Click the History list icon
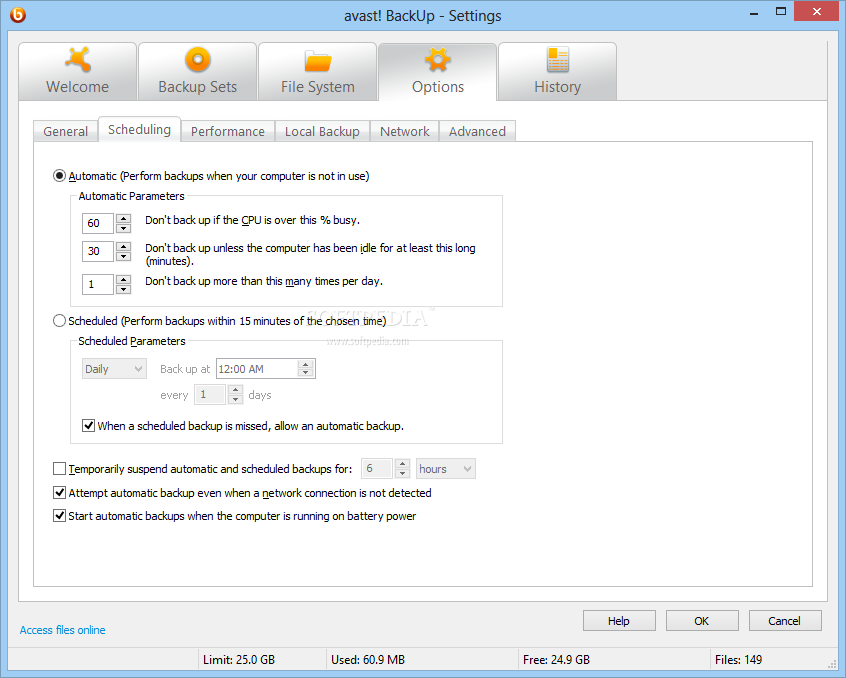This screenshot has height=678, width=846. coord(558,59)
